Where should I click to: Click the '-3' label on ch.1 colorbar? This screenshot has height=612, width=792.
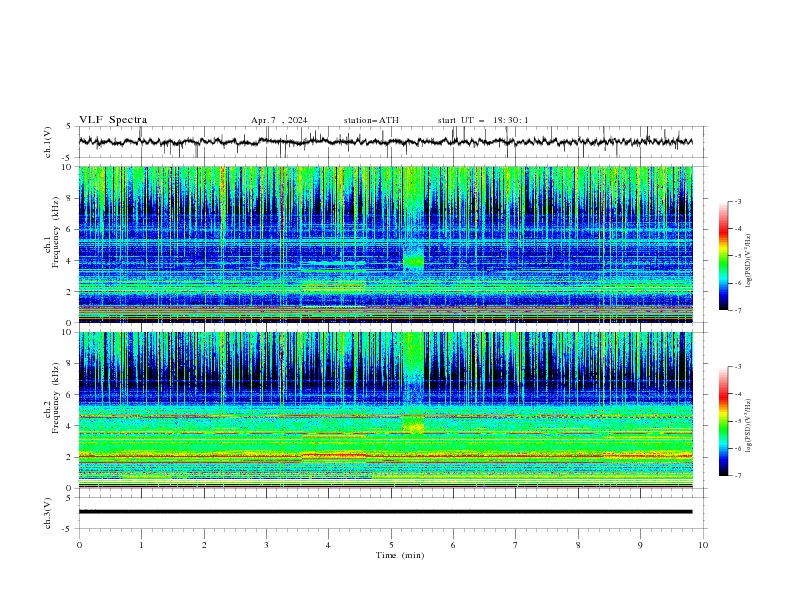tap(737, 201)
